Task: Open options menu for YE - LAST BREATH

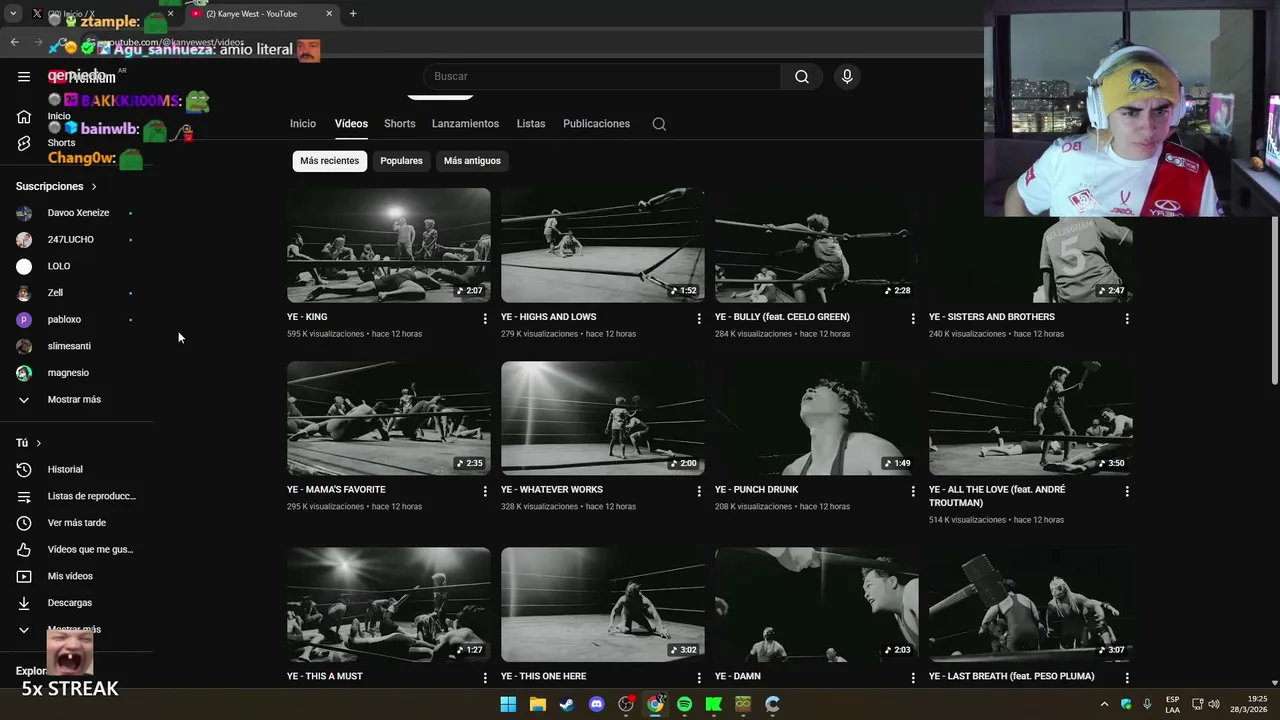Action: (x=1127, y=677)
